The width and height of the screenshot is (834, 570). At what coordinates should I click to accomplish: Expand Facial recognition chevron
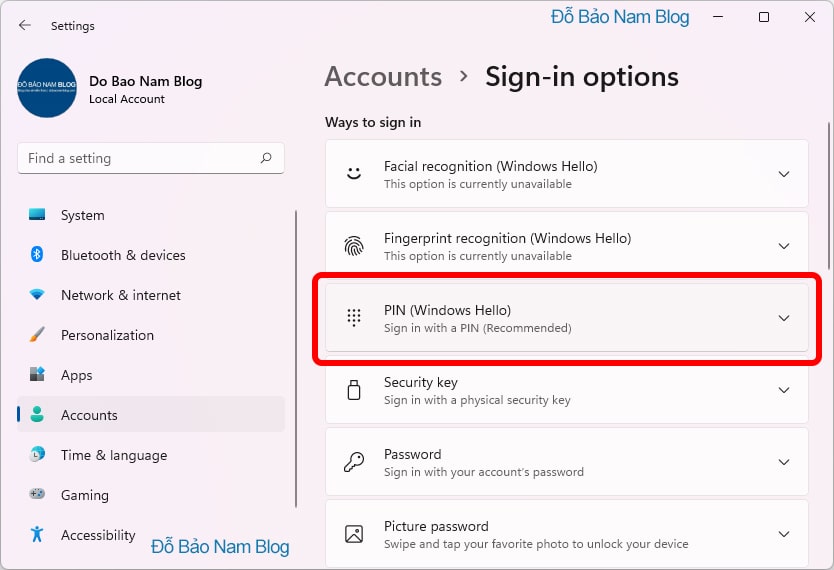coord(783,174)
